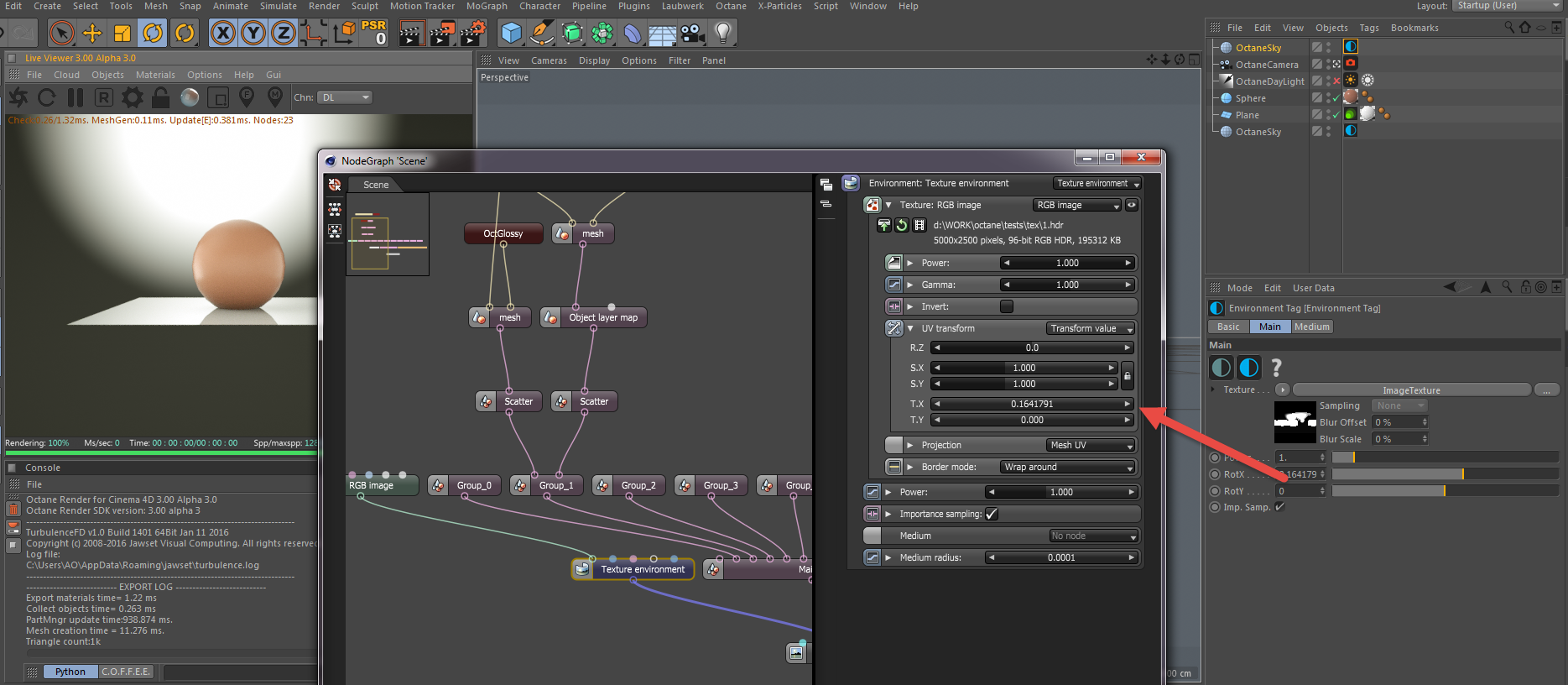
Task: Add a light object from the toolbar
Action: [722, 34]
